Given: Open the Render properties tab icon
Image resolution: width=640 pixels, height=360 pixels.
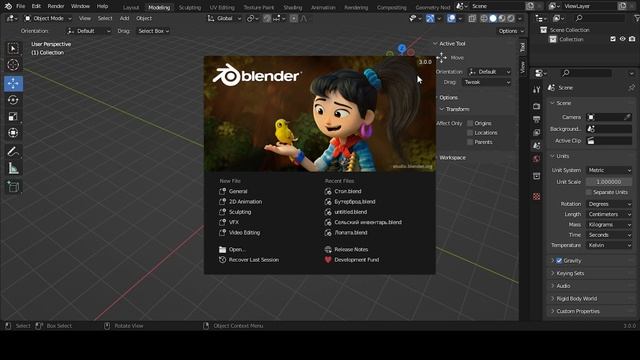Looking at the screenshot, I should pos(537,106).
